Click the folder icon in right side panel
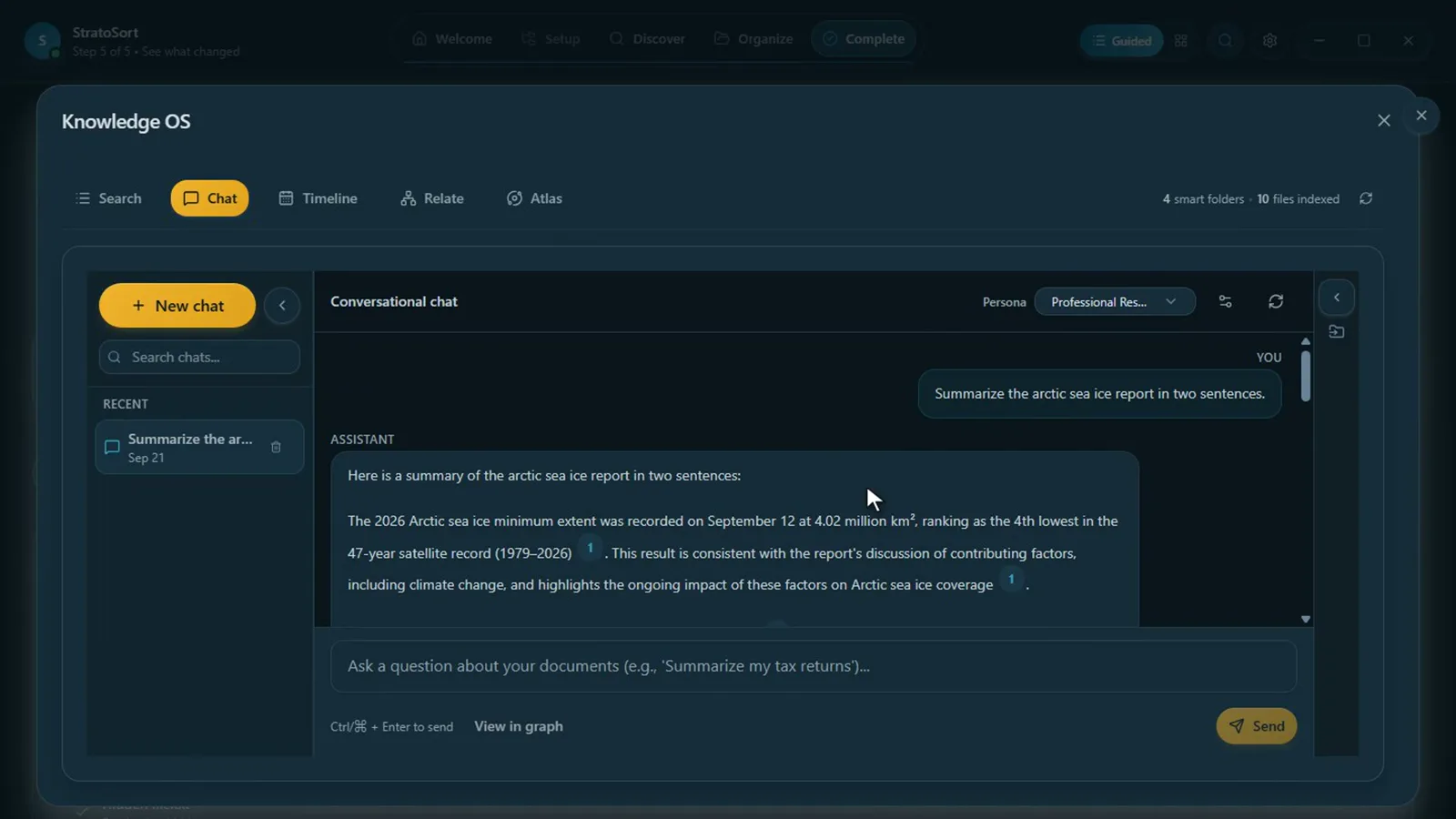This screenshot has height=819, width=1456. [x=1336, y=332]
